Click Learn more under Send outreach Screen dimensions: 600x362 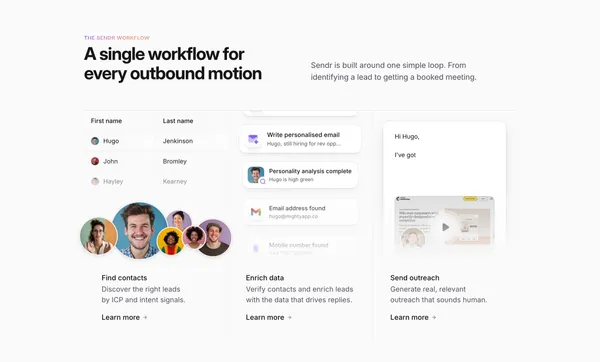coord(413,317)
